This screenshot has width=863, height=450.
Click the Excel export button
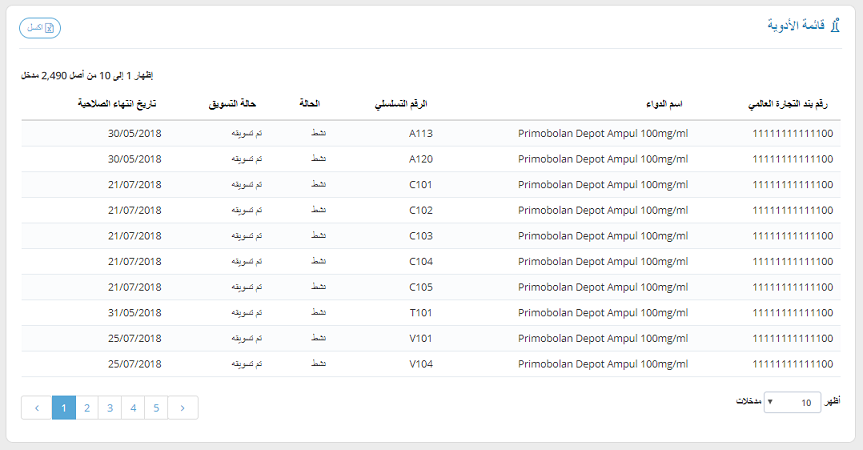tap(40, 28)
